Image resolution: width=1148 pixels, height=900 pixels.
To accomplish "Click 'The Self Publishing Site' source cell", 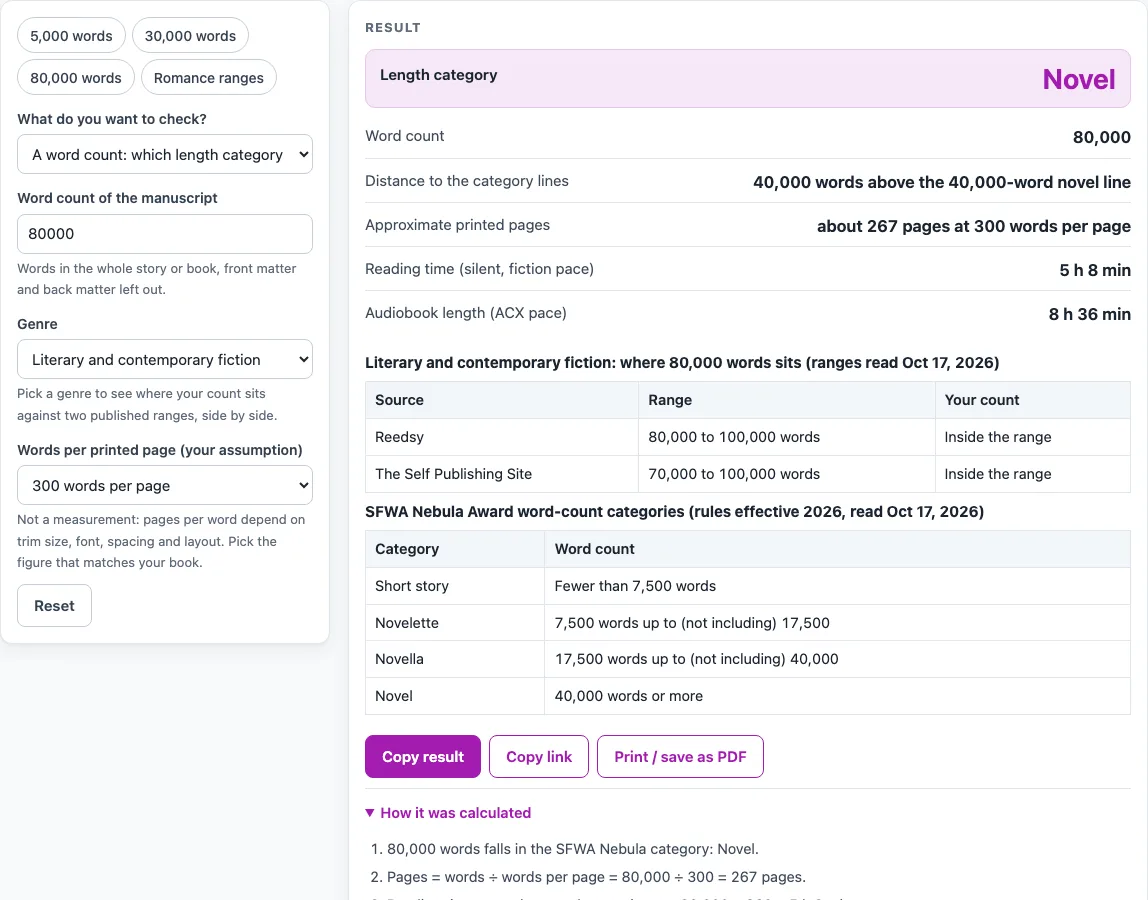I will pyautogui.click(x=502, y=474).
